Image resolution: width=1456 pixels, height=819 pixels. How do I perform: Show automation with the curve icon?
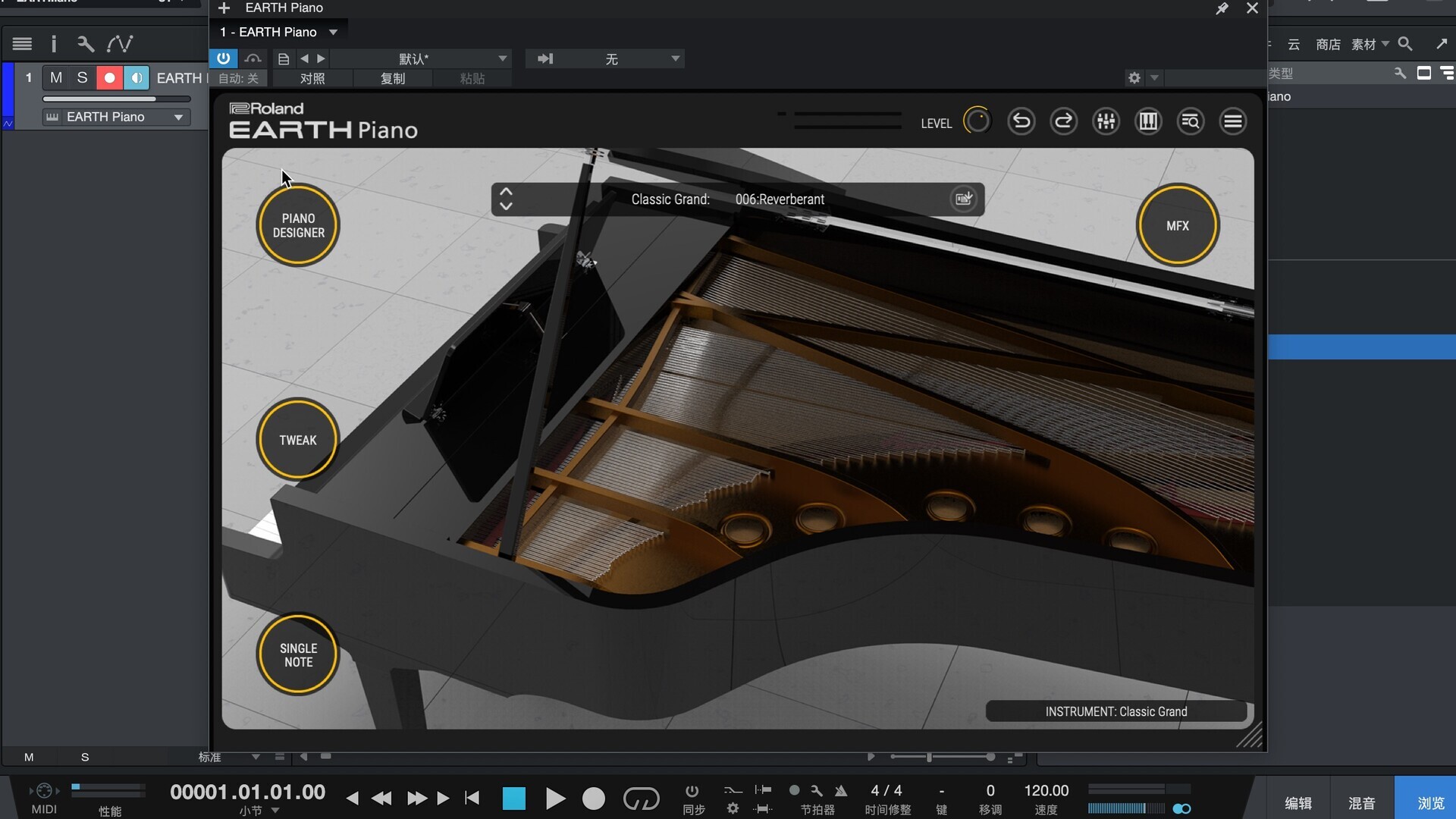tap(120, 44)
